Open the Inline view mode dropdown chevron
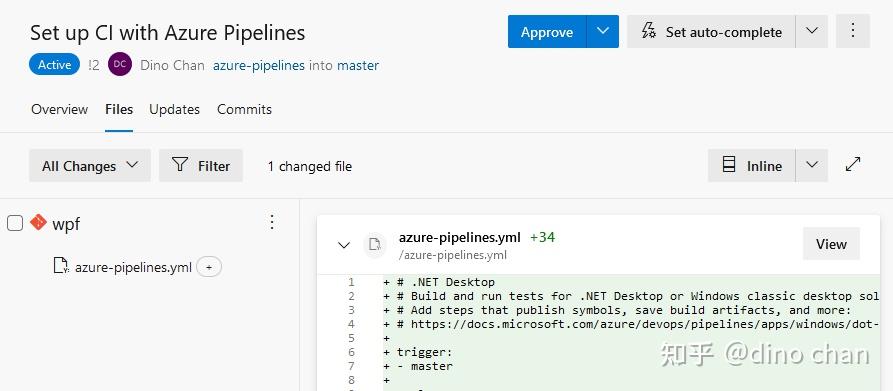 click(x=812, y=165)
